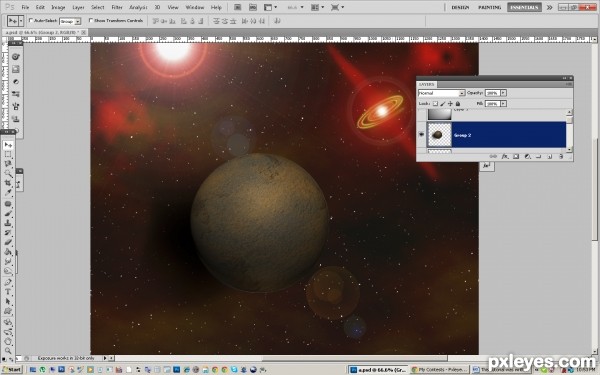
Task: Select the Horizontal Type tool
Action: click(x=8, y=292)
